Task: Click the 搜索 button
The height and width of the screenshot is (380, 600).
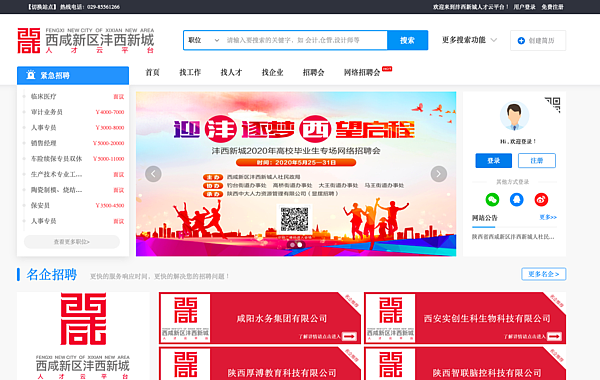Action: (408, 40)
